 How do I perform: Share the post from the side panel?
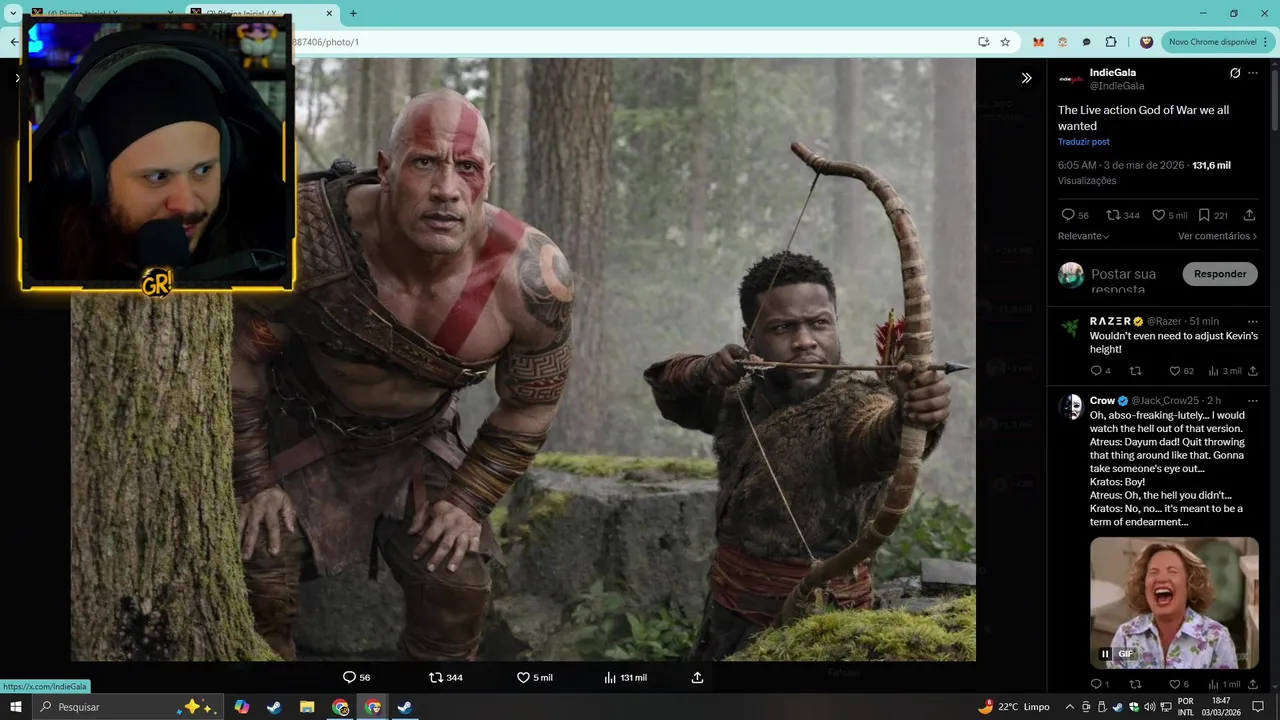[x=1249, y=215]
